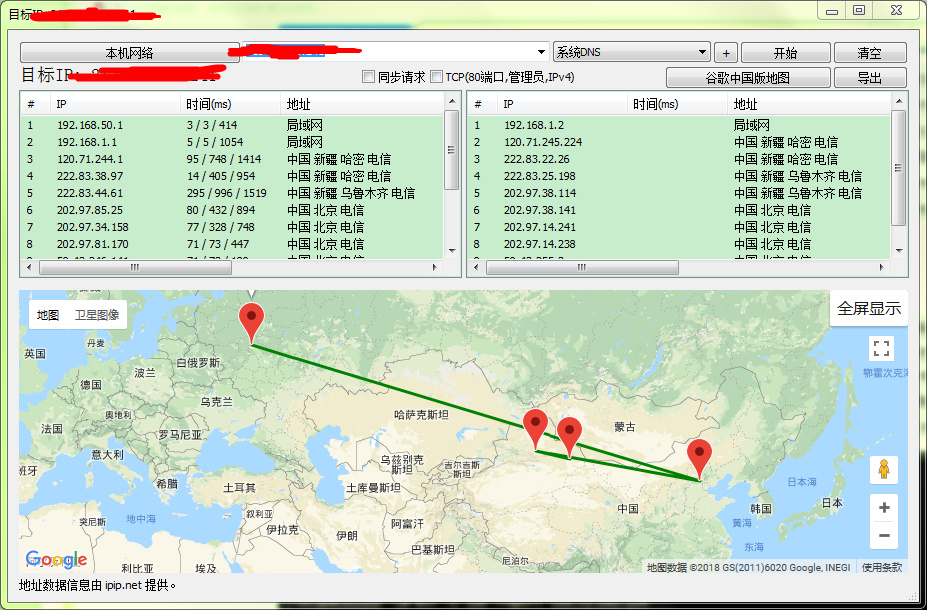This screenshot has height=610, width=927.
Task: Click right table's horizontal scrollbar thumb
Action: click(582, 268)
